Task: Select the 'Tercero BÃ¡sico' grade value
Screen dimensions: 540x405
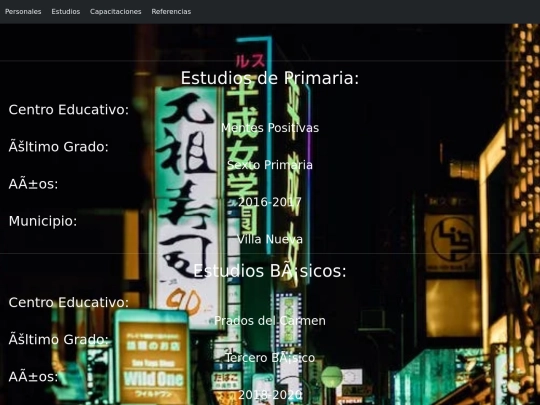Action: [270, 358]
